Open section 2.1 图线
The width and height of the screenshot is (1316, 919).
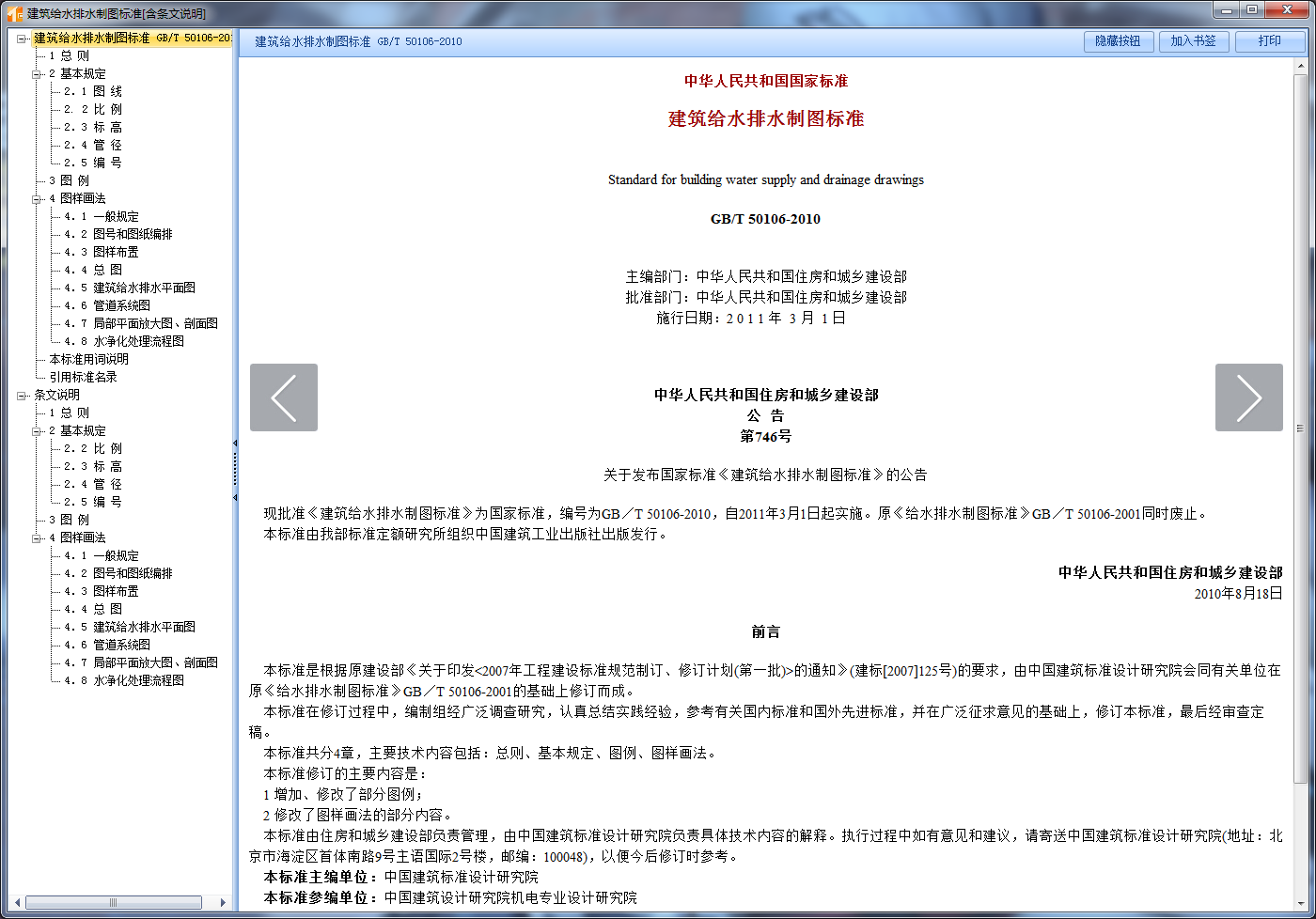point(93,92)
